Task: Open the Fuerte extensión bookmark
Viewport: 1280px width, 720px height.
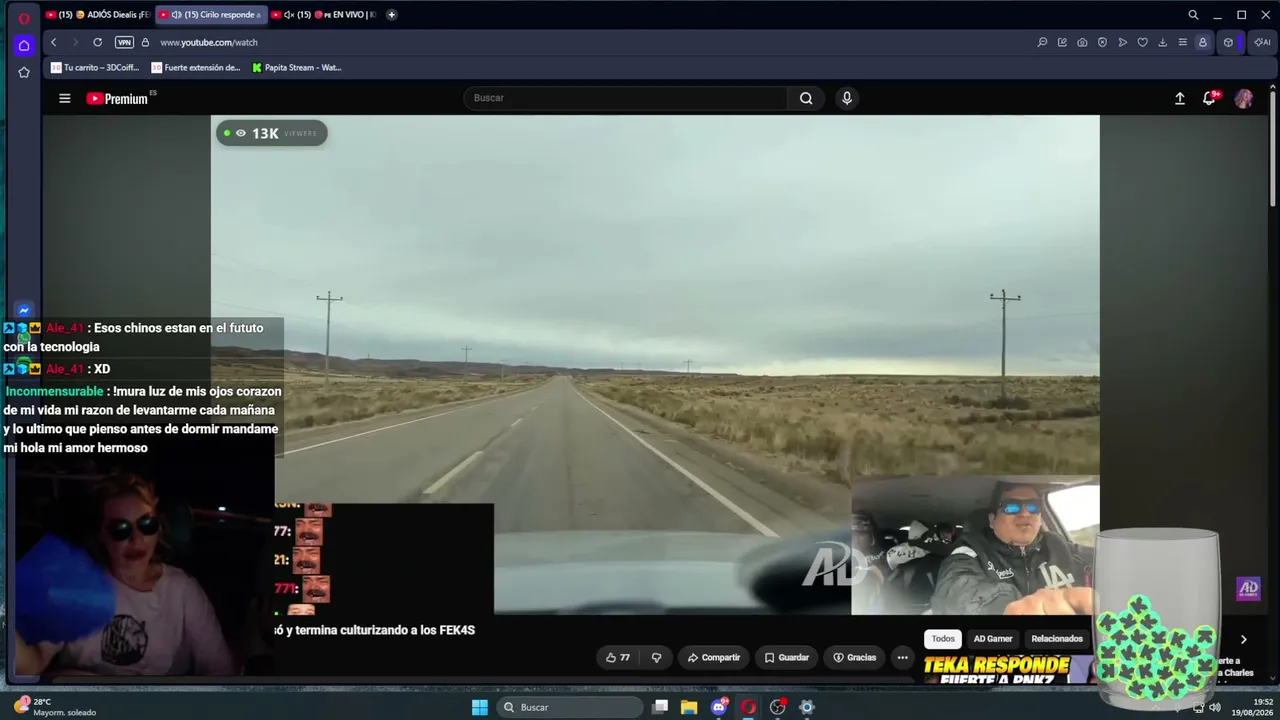Action: coord(196,68)
